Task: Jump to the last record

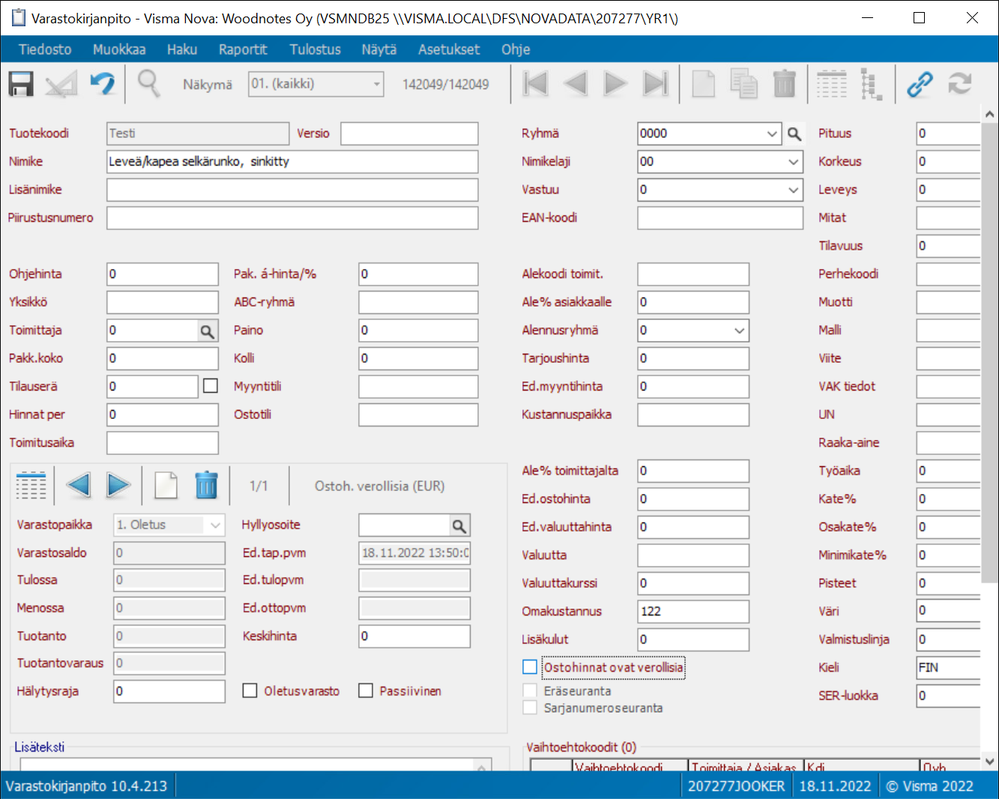Action: pos(656,84)
